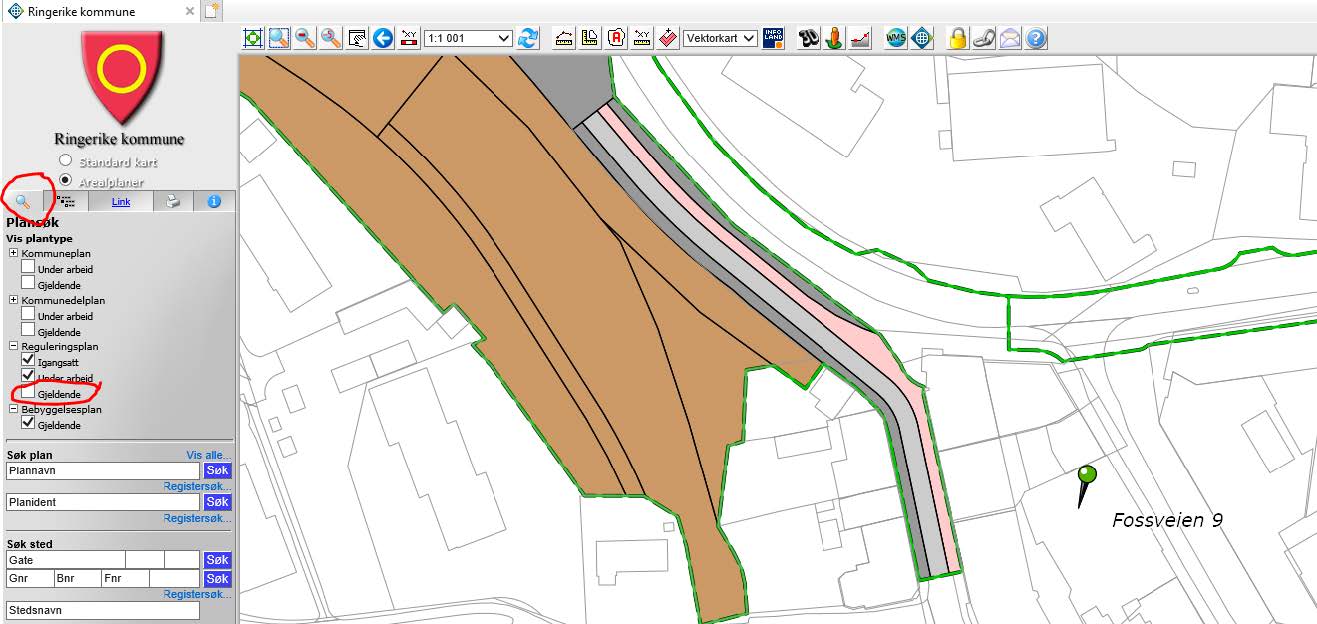Open the terrain profile chart tool
Viewport: 1317px width, 624px height.
(x=861, y=38)
